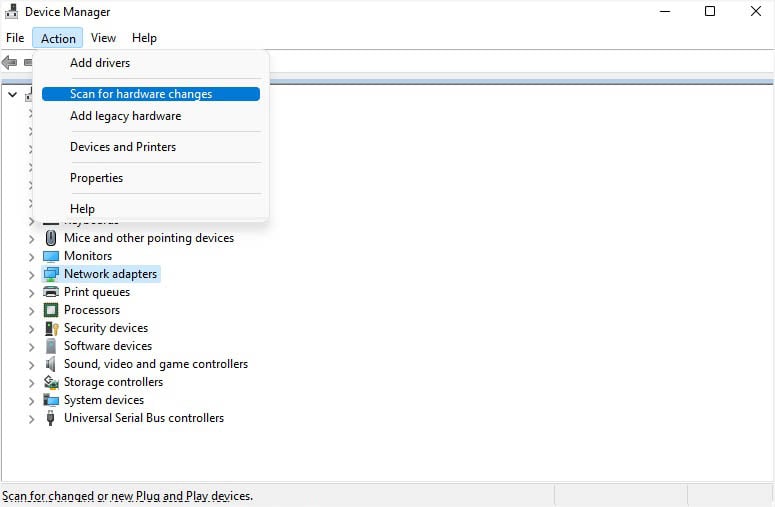Select the Storage controllers label
The height and width of the screenshot is (507, 775).
[113, 382]
